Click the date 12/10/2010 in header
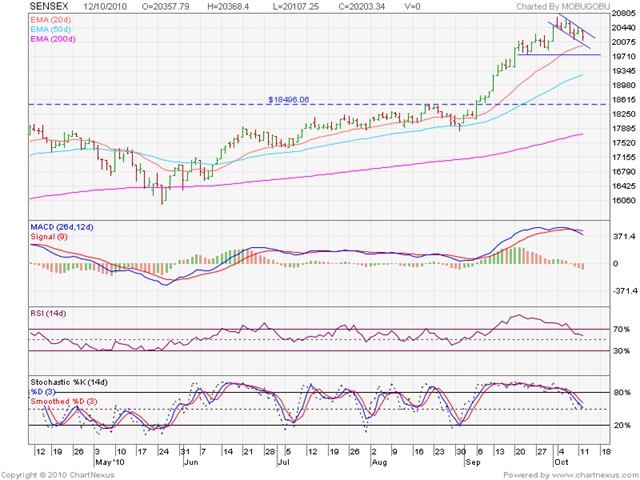The height and width of the screenshot is (480, 640). coord(105,7)
